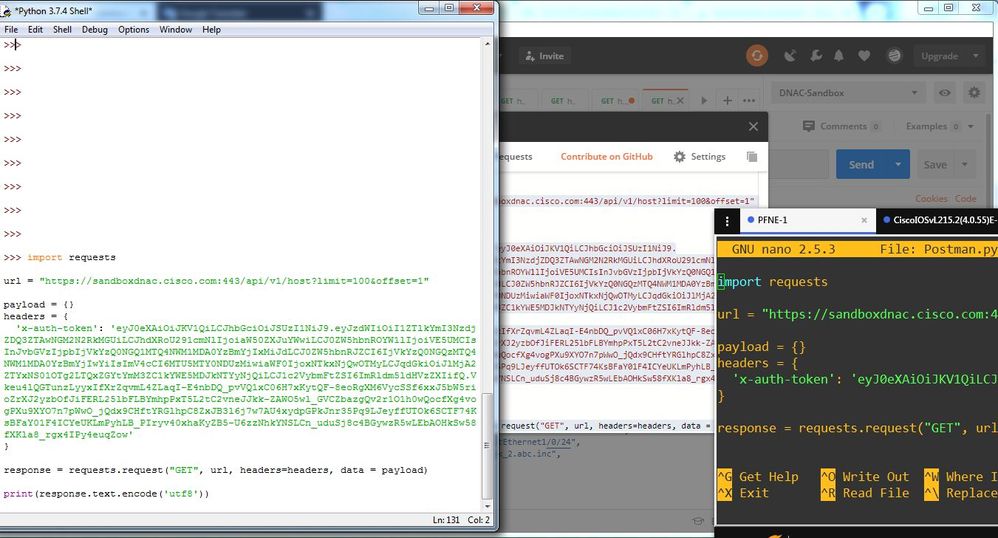Click the 'payload = {}' line in nano

tap(762, 347)
